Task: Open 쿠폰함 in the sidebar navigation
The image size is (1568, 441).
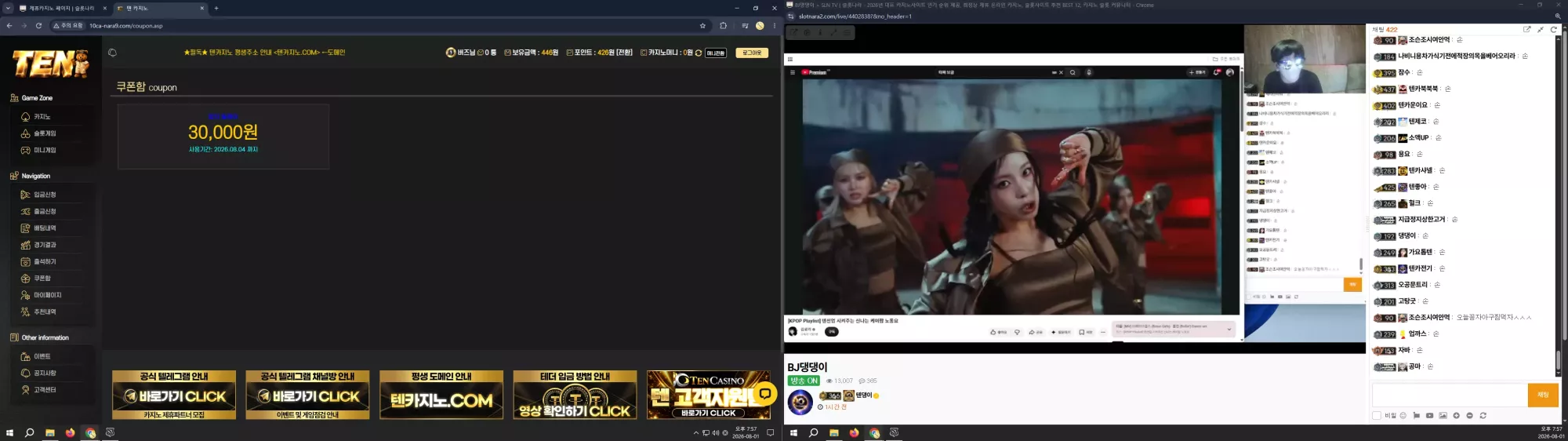Action: 42,279
